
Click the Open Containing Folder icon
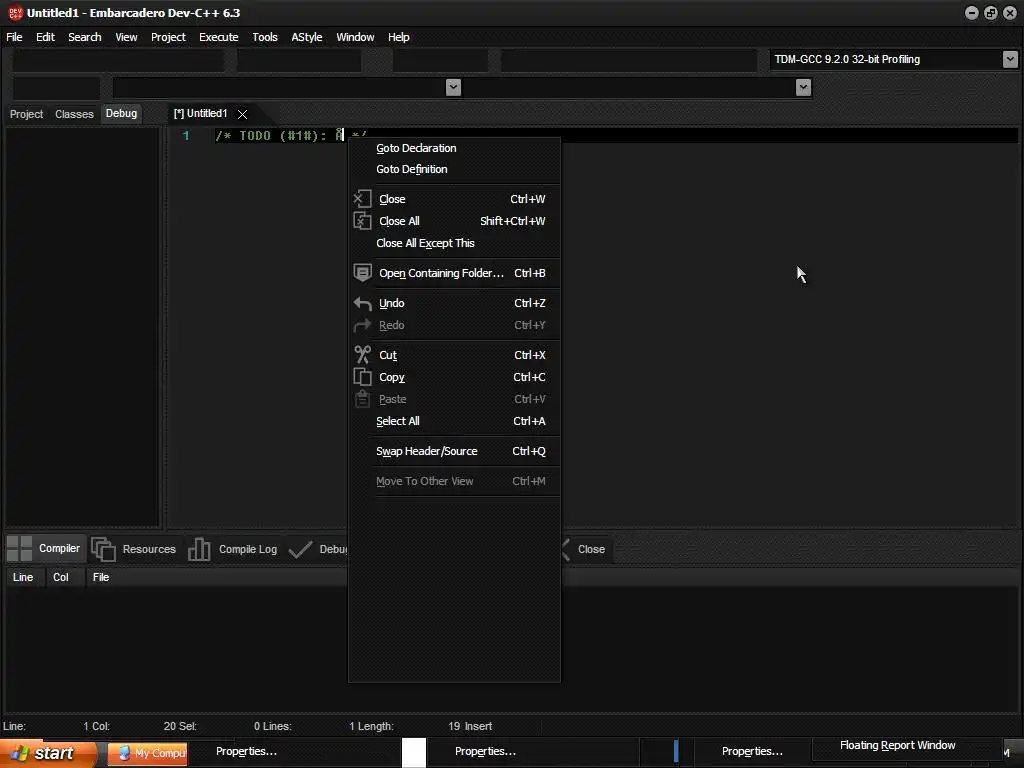(362, 273)
